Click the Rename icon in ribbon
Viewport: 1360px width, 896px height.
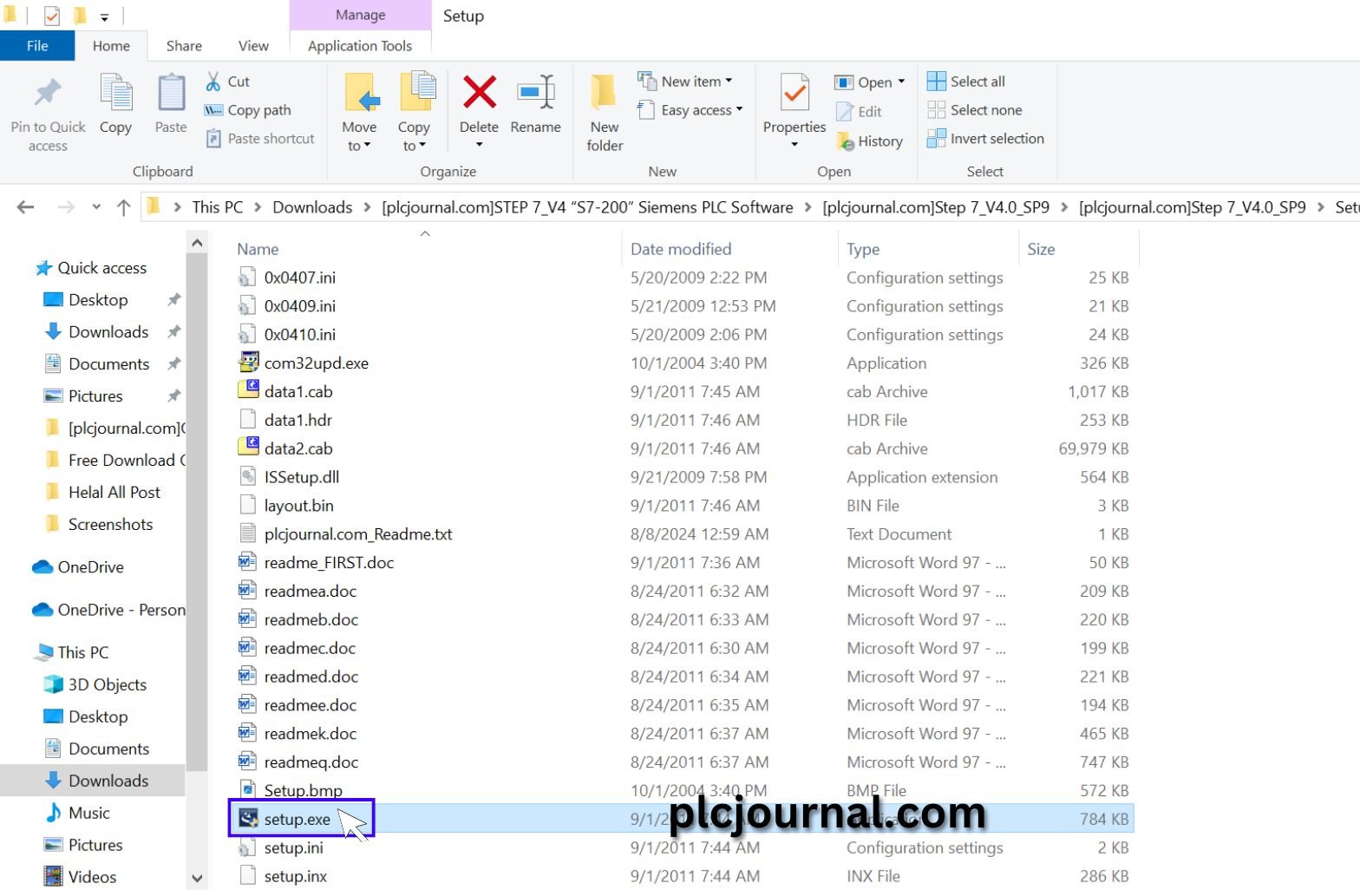535,93
